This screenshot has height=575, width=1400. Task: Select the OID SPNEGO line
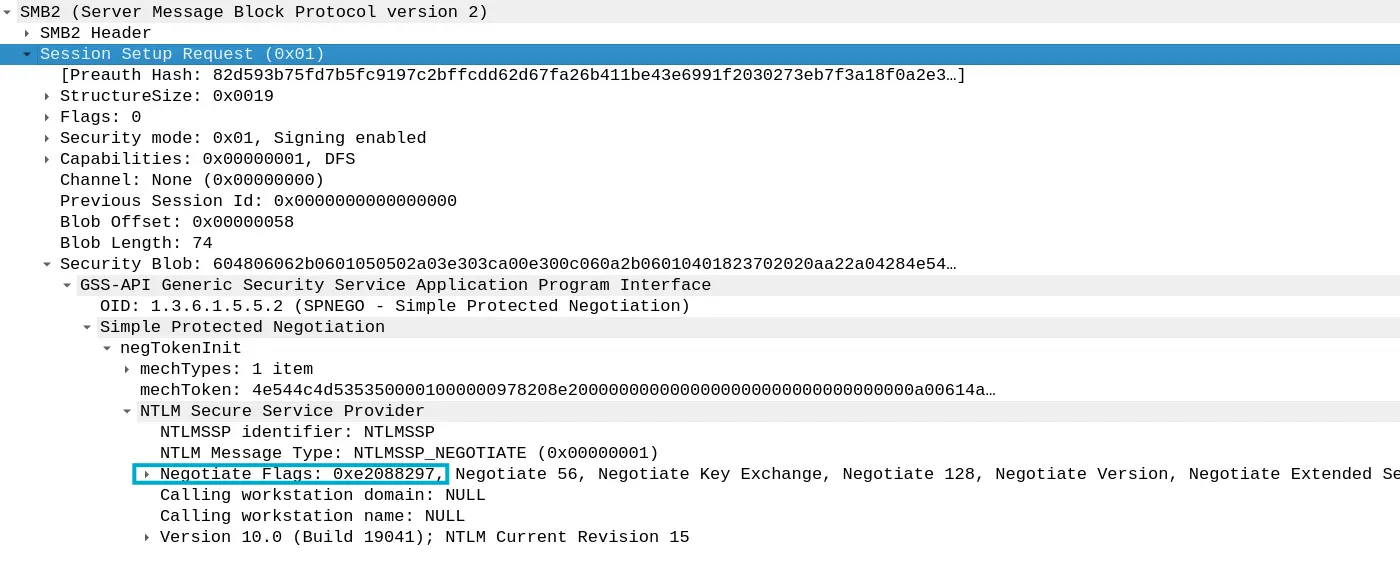pyautogui.click(x=395, y=306)
